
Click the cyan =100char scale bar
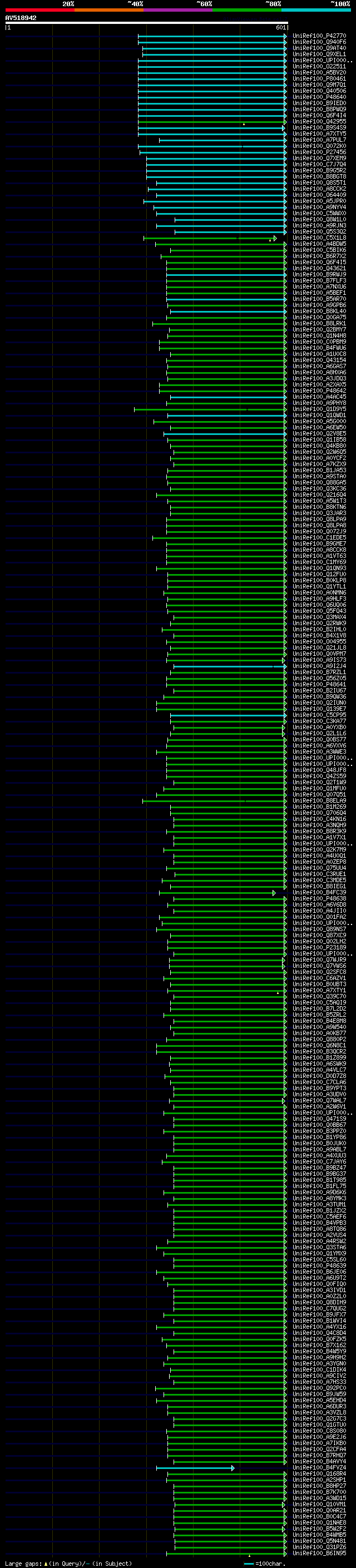tap(248, 1563)
